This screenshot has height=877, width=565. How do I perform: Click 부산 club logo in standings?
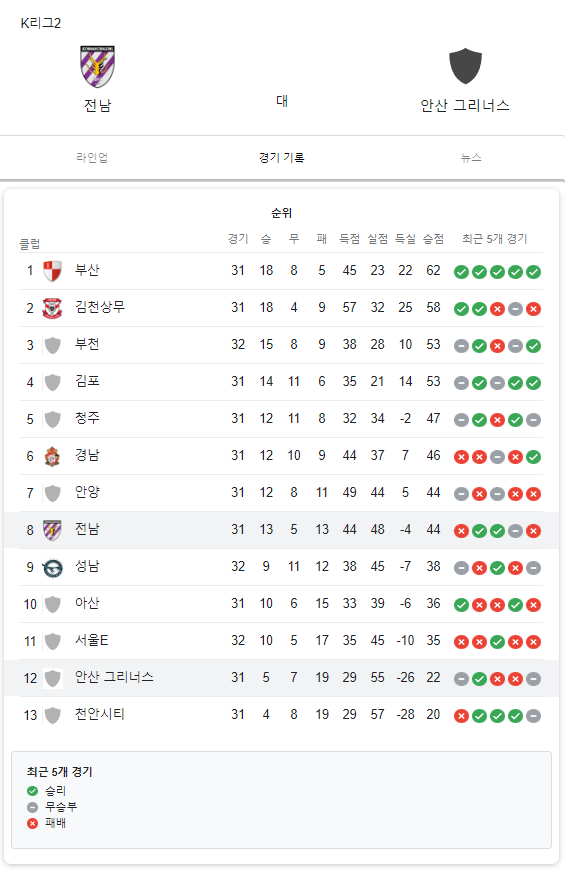tap(53, 271)
